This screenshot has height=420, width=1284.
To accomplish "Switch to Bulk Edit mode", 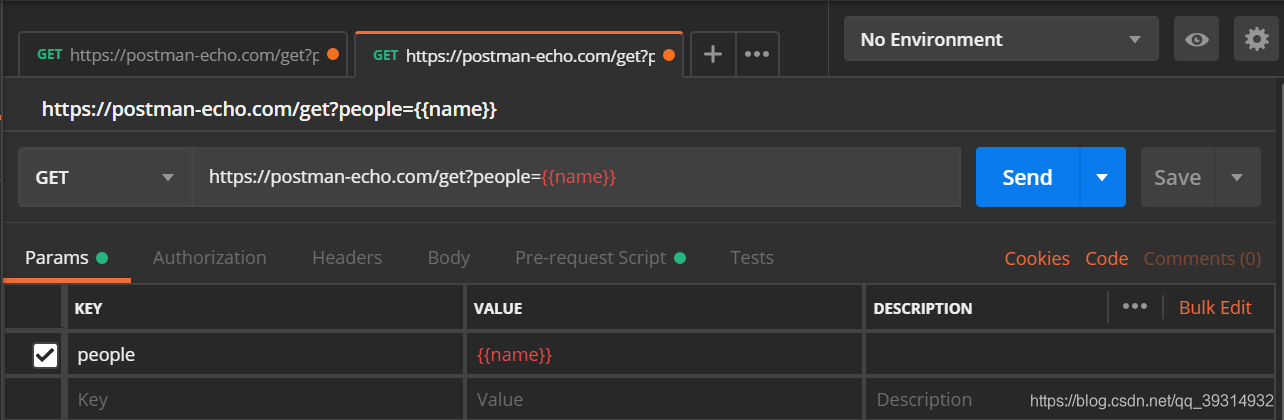I will click(1215, 307).
